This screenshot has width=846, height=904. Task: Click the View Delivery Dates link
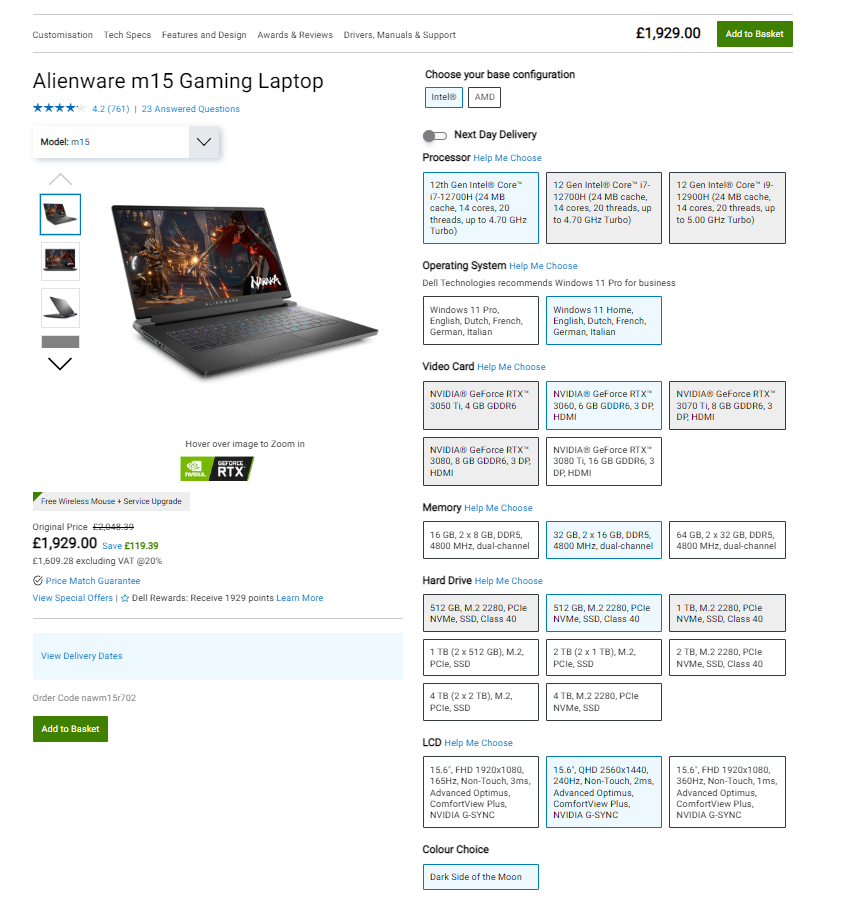click(81, 656)
